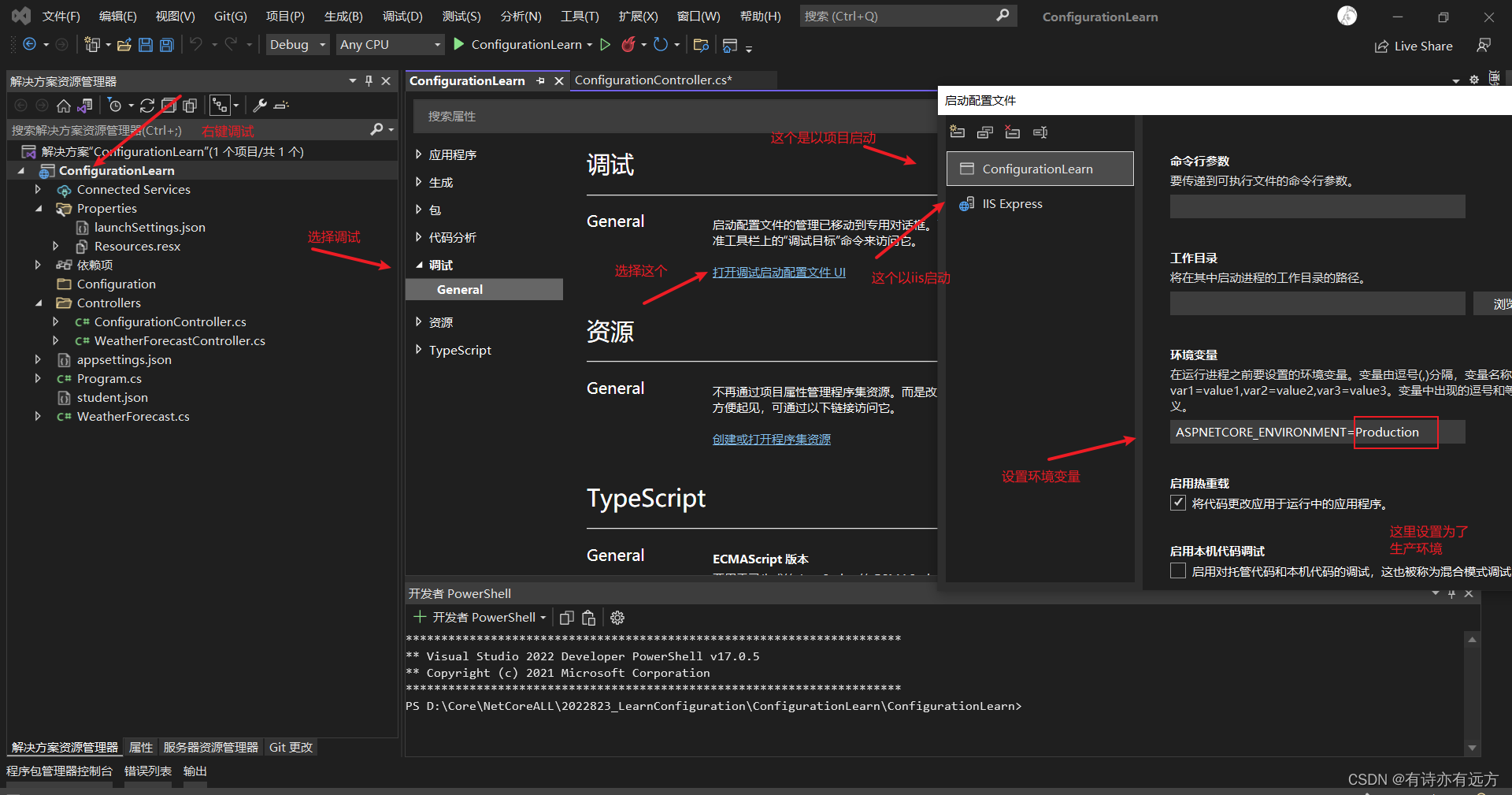Expand the 应用程序 properties section
This screenshot has width=1512, height=795.
(419, 154)
